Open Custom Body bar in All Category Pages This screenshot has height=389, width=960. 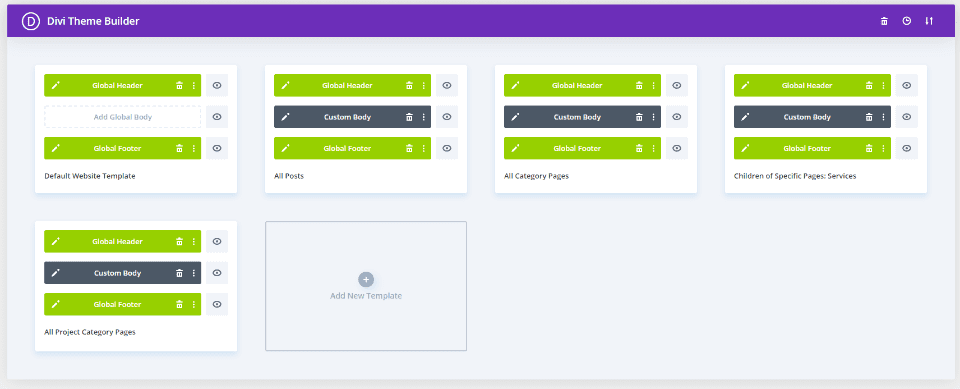tap(582, 117)
